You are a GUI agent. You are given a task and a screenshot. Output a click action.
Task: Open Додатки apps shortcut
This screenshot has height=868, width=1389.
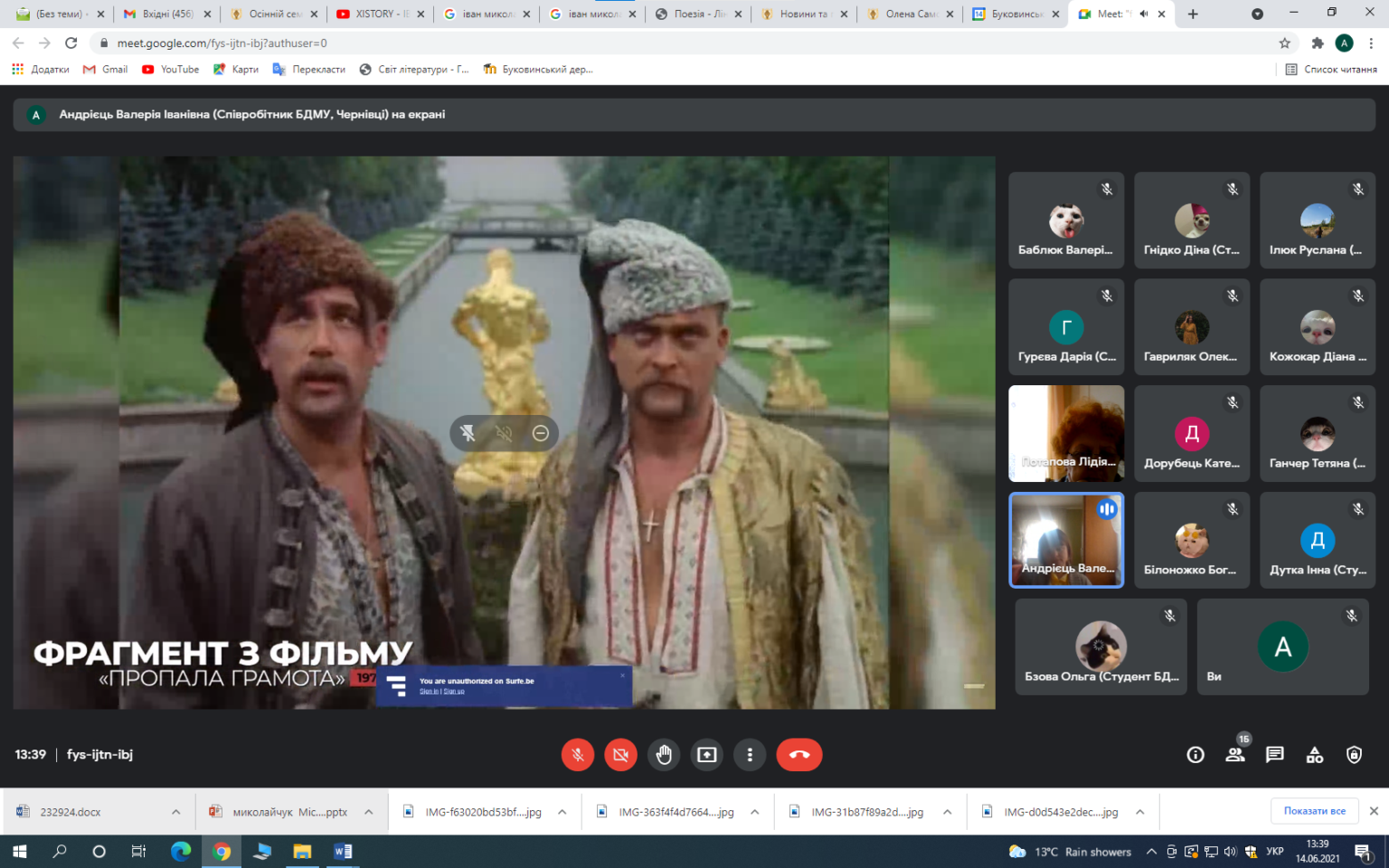(41, 69)
